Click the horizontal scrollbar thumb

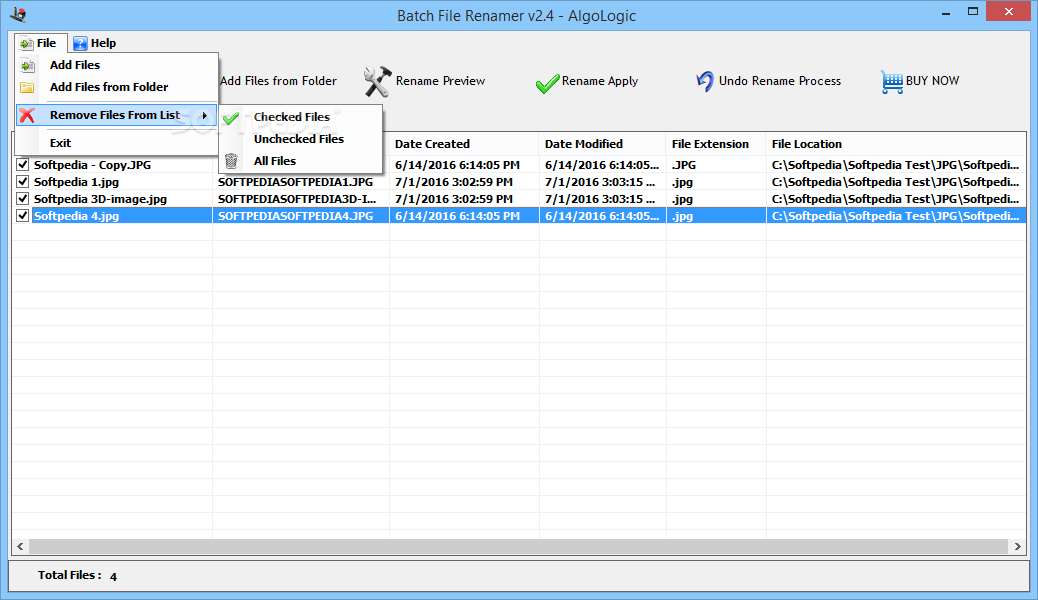pos(518,546)
